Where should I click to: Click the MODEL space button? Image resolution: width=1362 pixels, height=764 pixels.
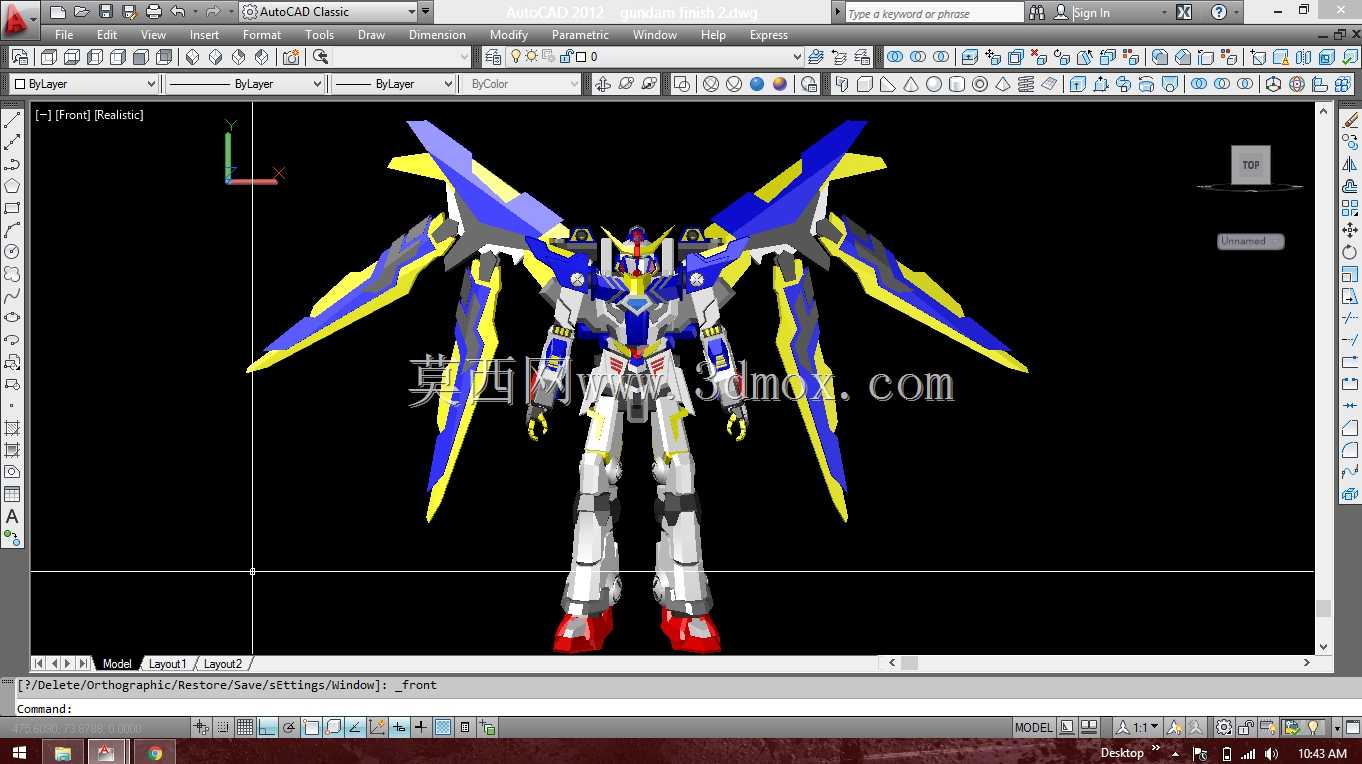pos(1034,727)
